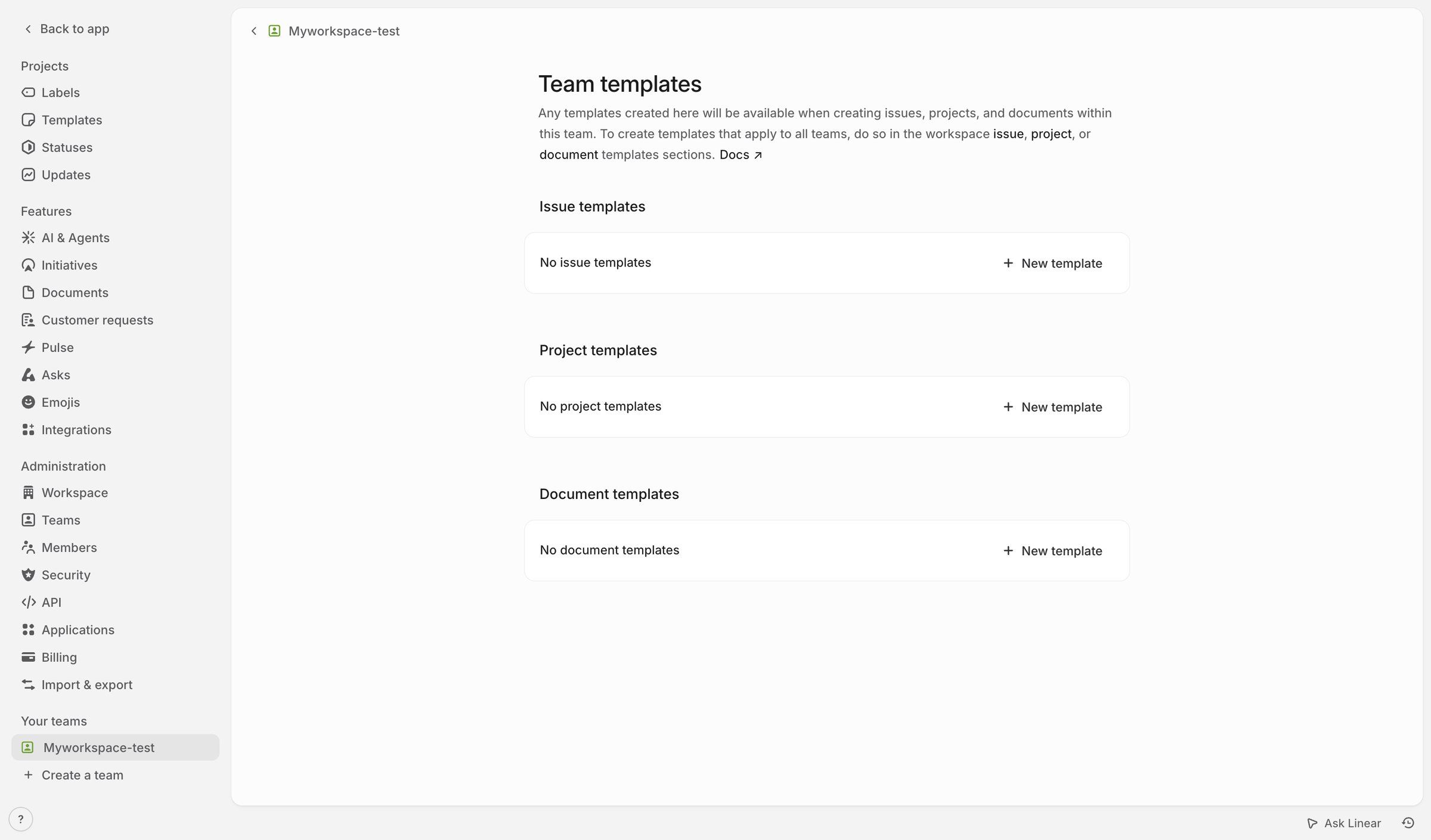Viewport: 1431px width, 840px height.
Task: Click the 'No project templates' text
Action: tap(600, 406)
